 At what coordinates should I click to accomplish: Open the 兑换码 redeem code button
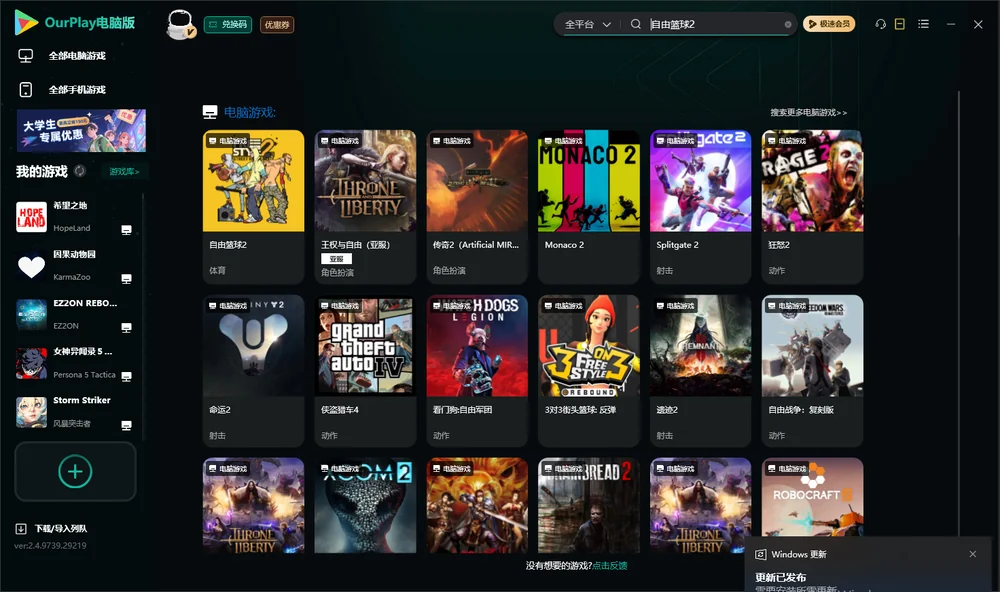[228, 24]
